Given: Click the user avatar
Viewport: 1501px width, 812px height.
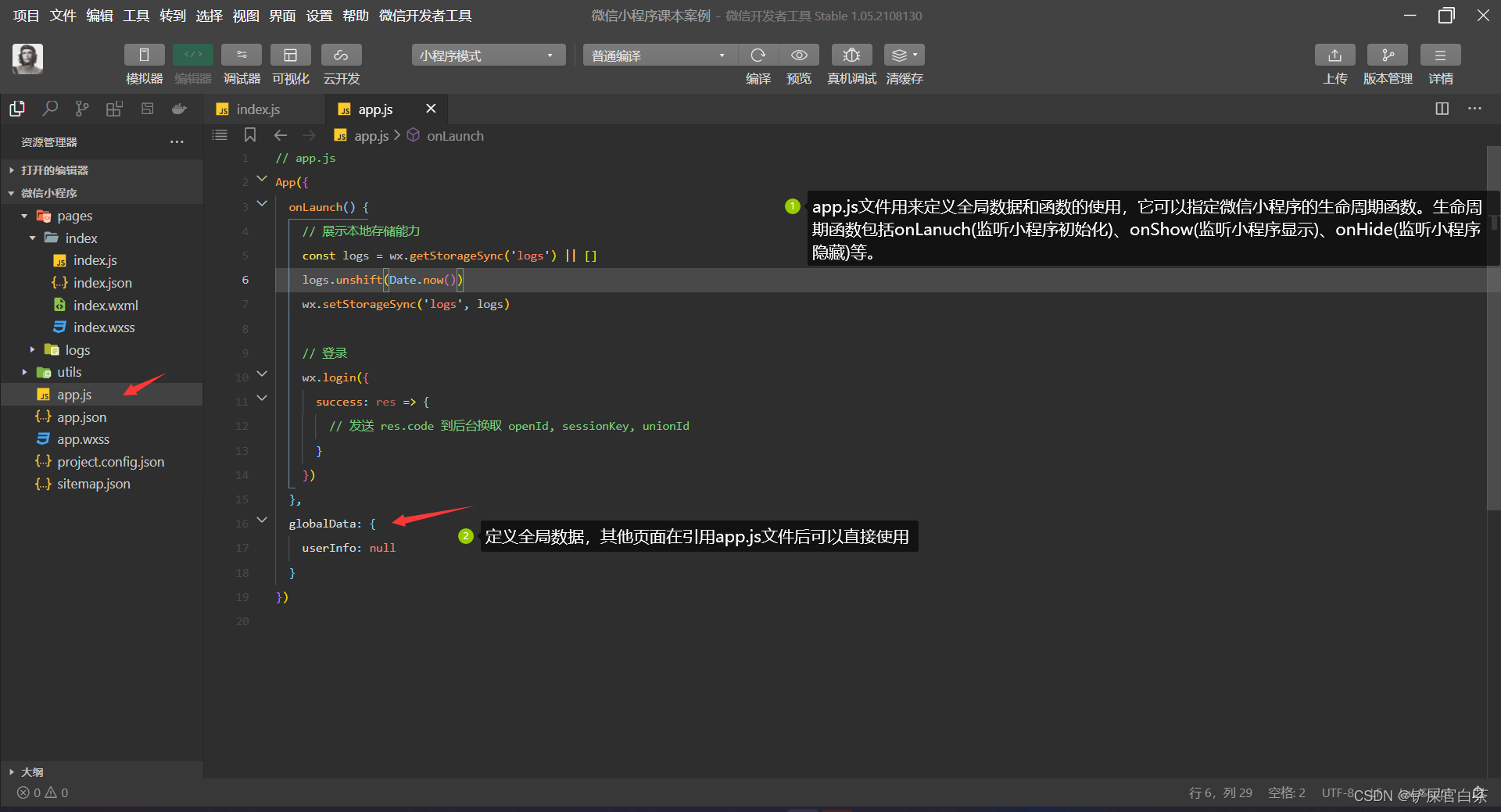Looking at the screenshot, I should pyautogui.click(x=27, y=59).
